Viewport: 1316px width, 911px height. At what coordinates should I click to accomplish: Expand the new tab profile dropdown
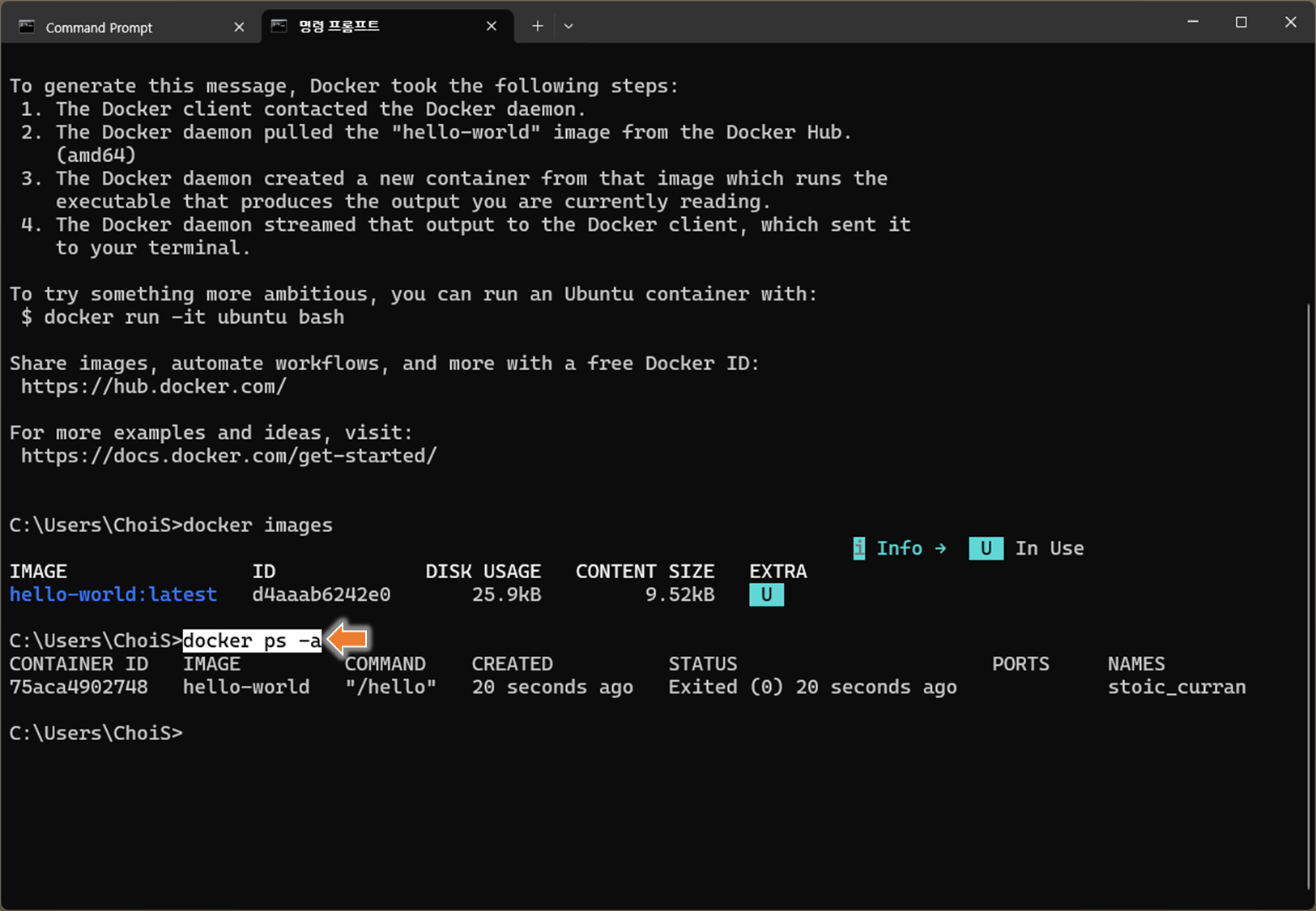click(569, 26)
